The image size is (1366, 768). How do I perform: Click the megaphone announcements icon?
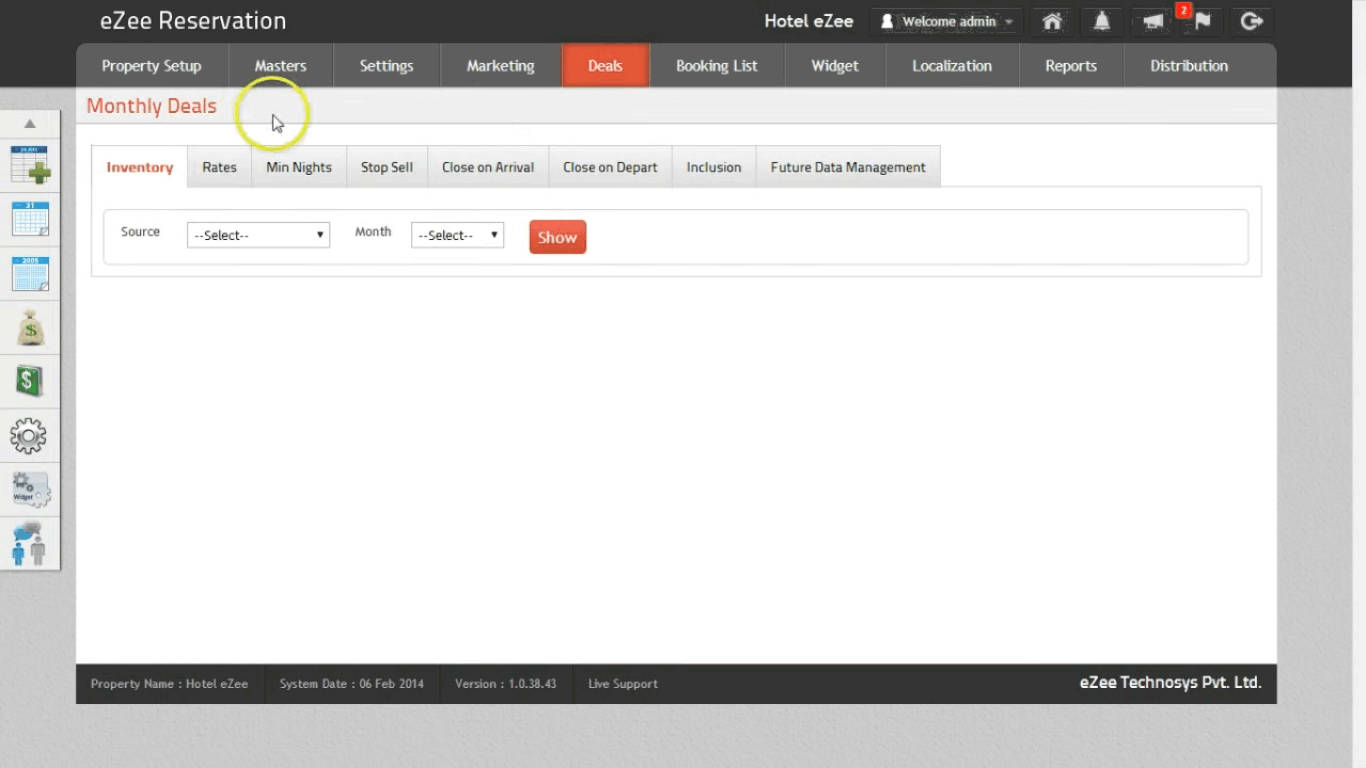(1153, 22)
